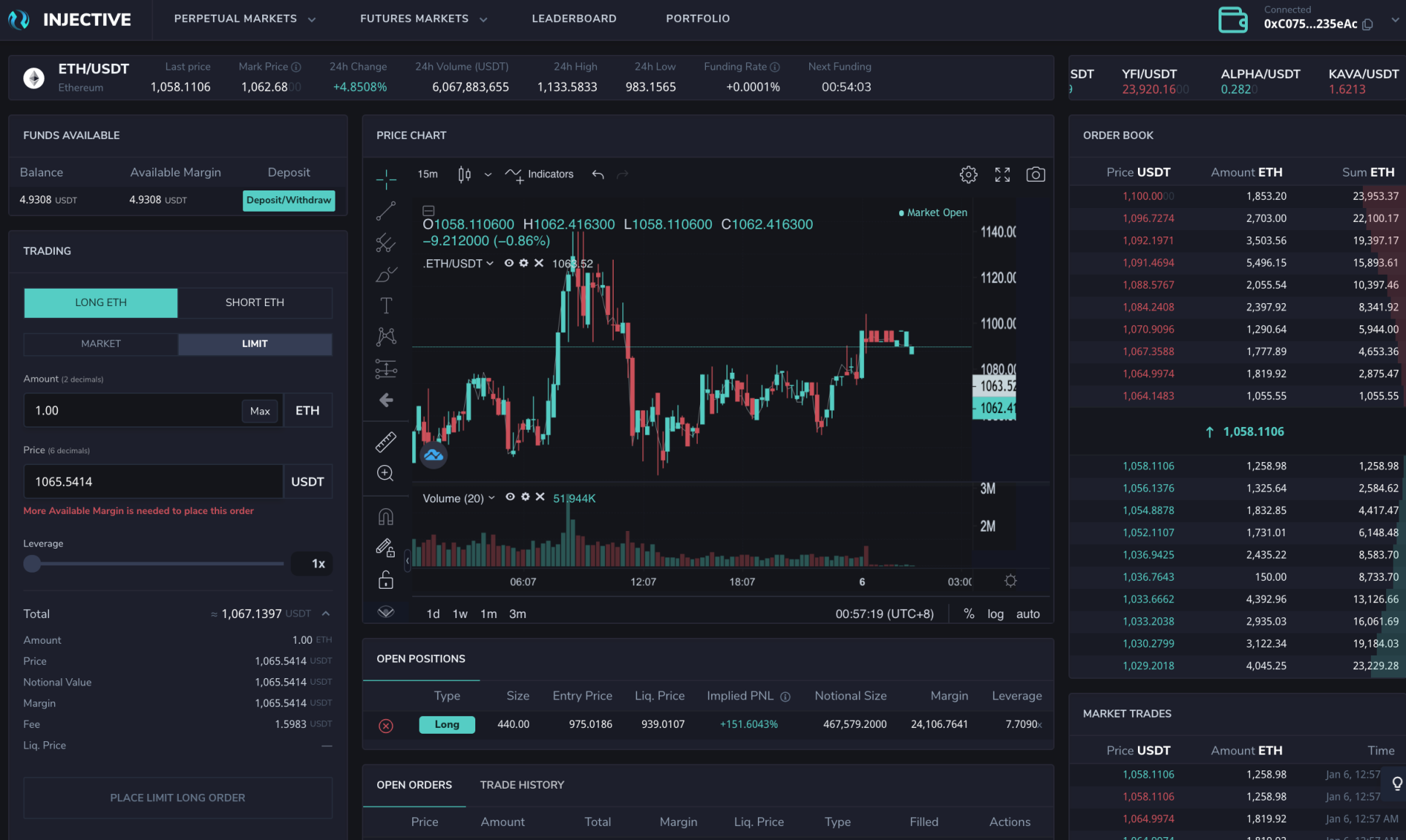Close the Long position with red X
The width and height of the screenshot is (1406, 840).
coord(386,725)
